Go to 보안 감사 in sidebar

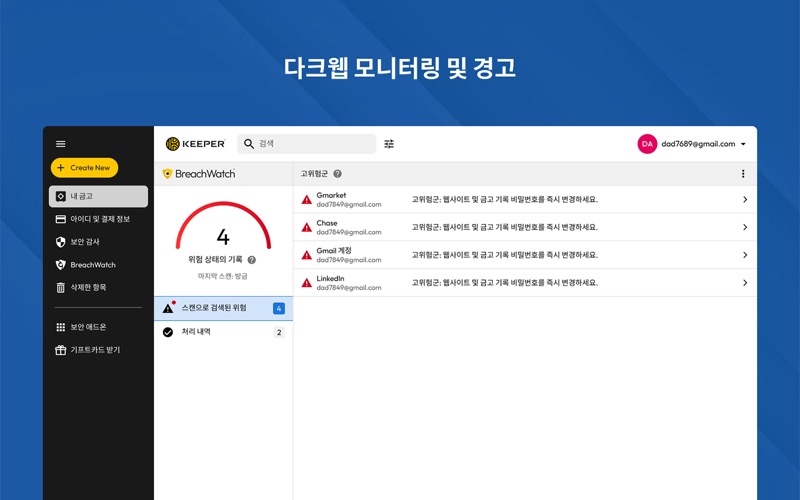click(x=98, y=242)
